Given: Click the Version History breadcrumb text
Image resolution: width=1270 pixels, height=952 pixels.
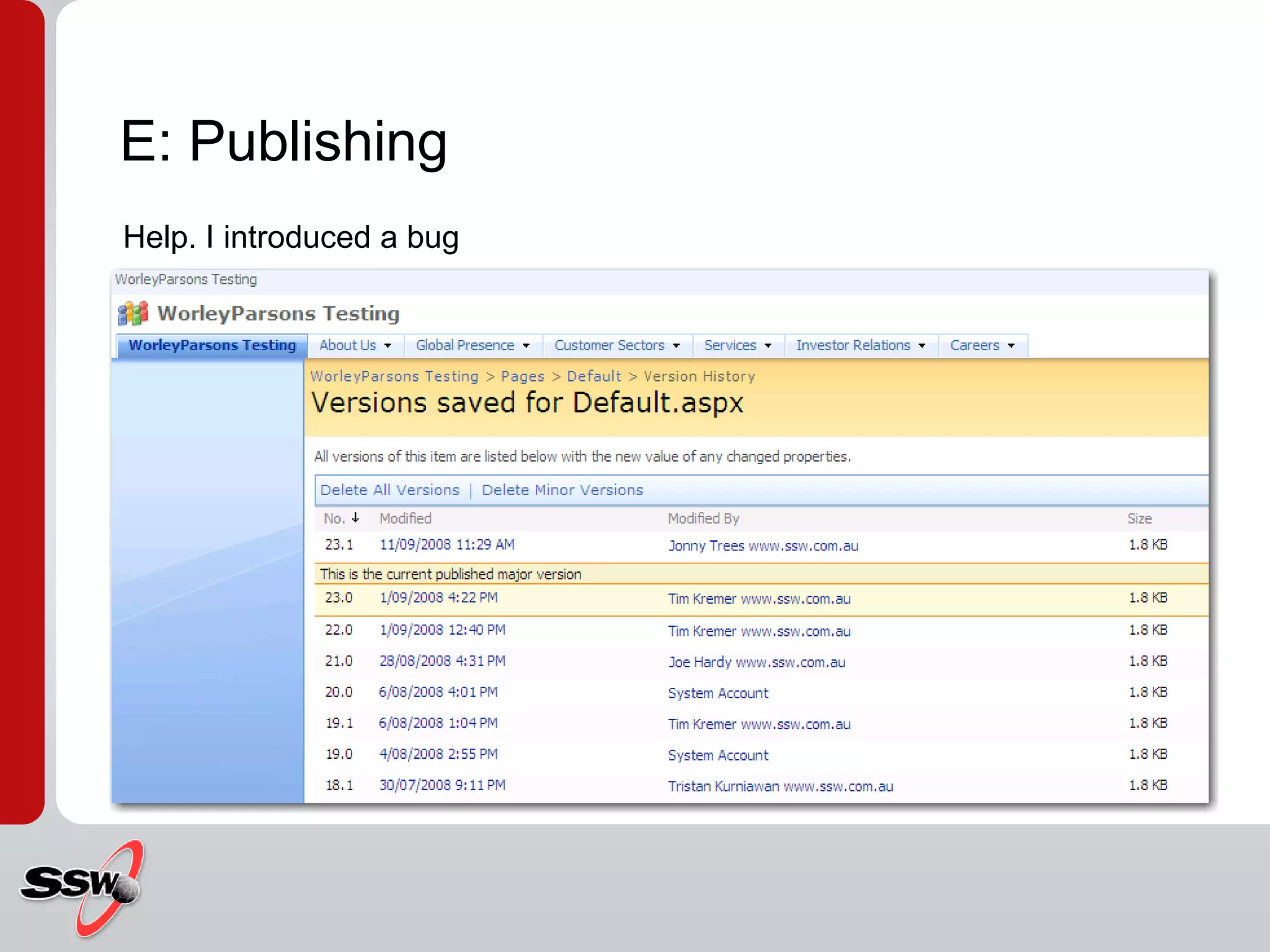Looking at the screenshot, I should click(x=699, y=376).
